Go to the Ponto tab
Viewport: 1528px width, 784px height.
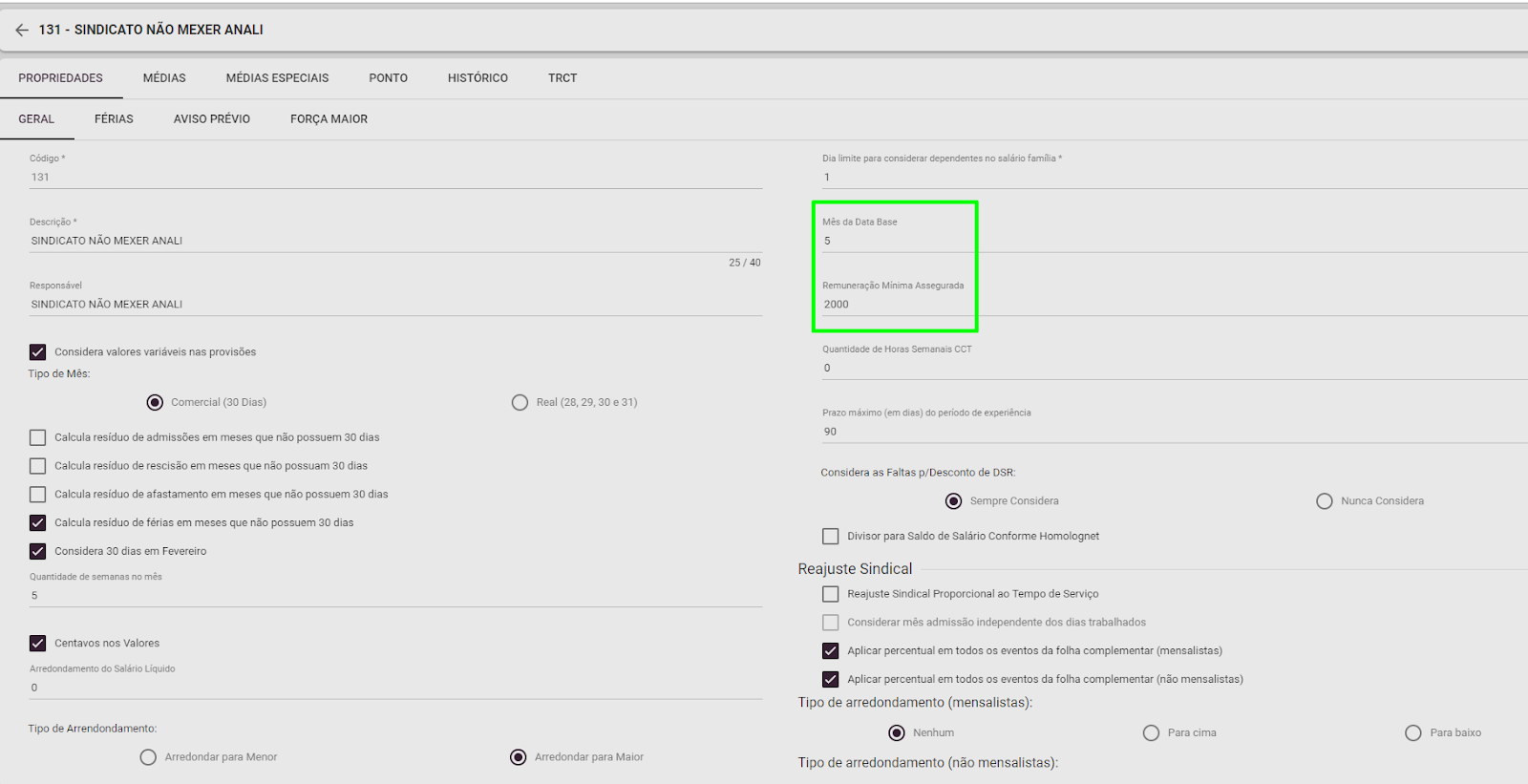pyautogui.click(x=388, y=78)
